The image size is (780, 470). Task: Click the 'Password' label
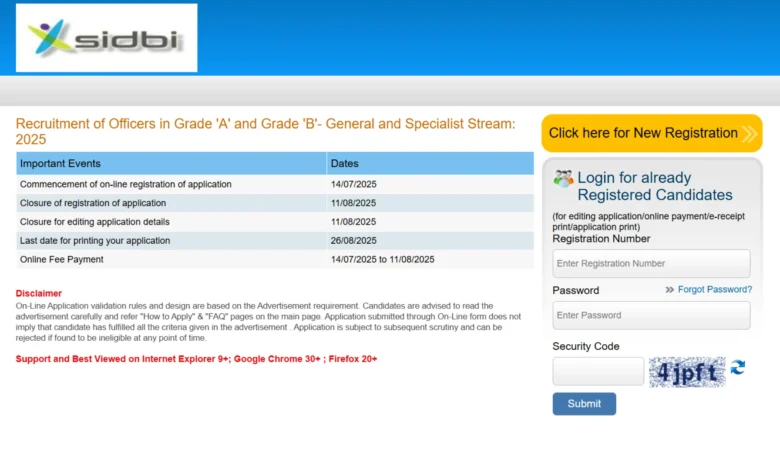point(576,290)
